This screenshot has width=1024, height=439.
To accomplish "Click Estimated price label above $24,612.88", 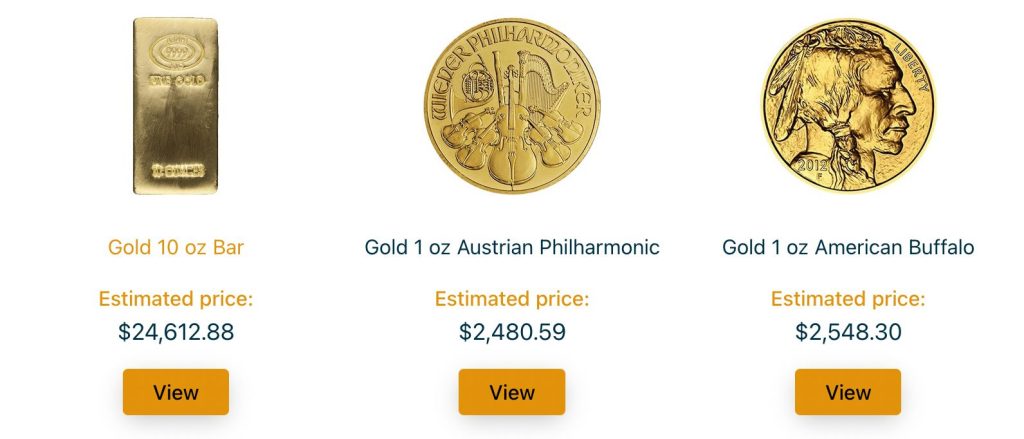I will 175,299.
